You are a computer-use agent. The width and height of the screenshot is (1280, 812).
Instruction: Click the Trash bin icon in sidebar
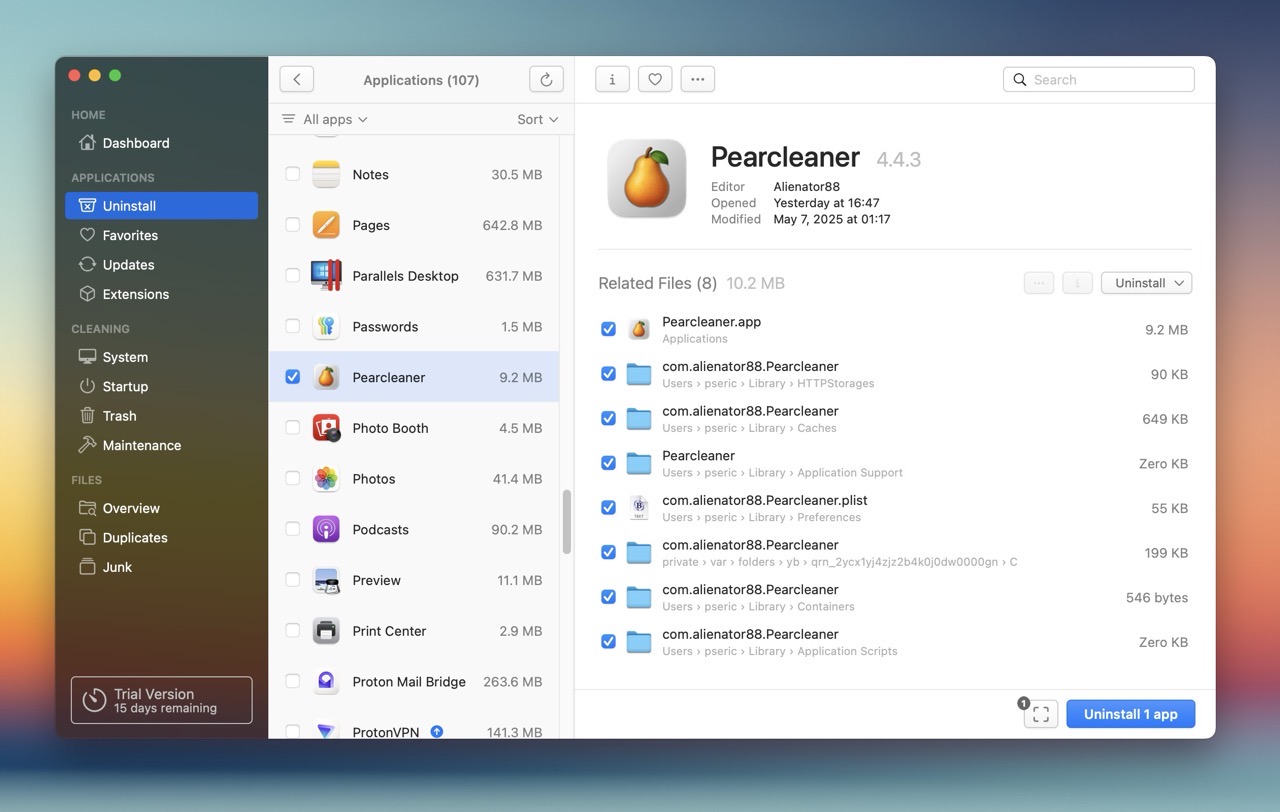[88, 416]
